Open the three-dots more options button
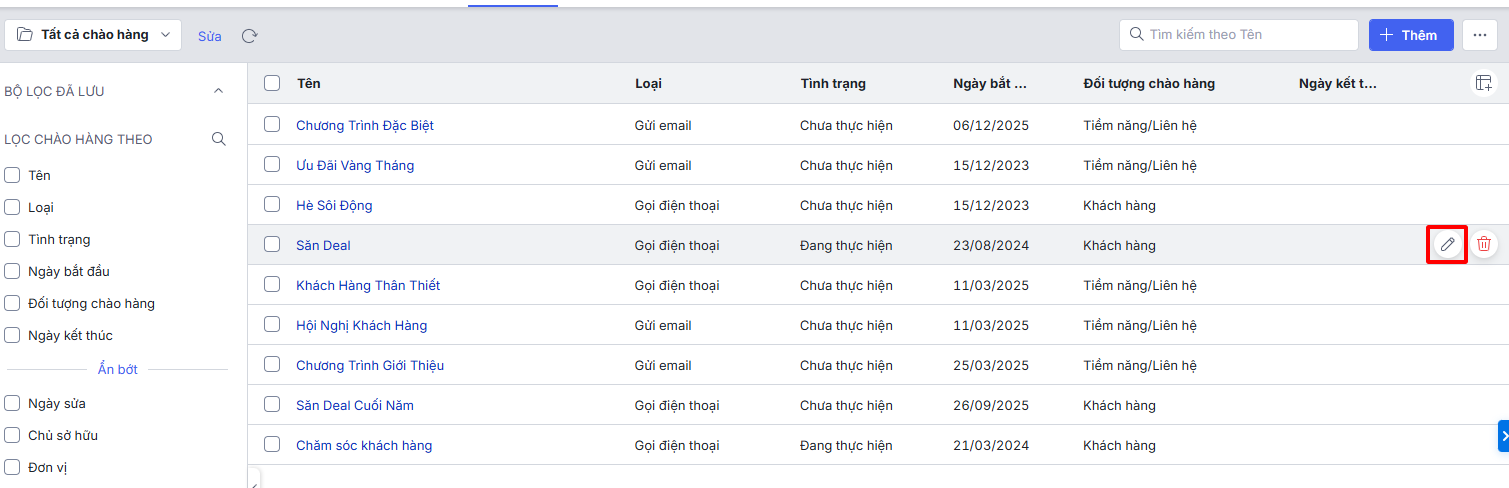The width and height of the screenshot is (1509, 488). pos(1480,35)
